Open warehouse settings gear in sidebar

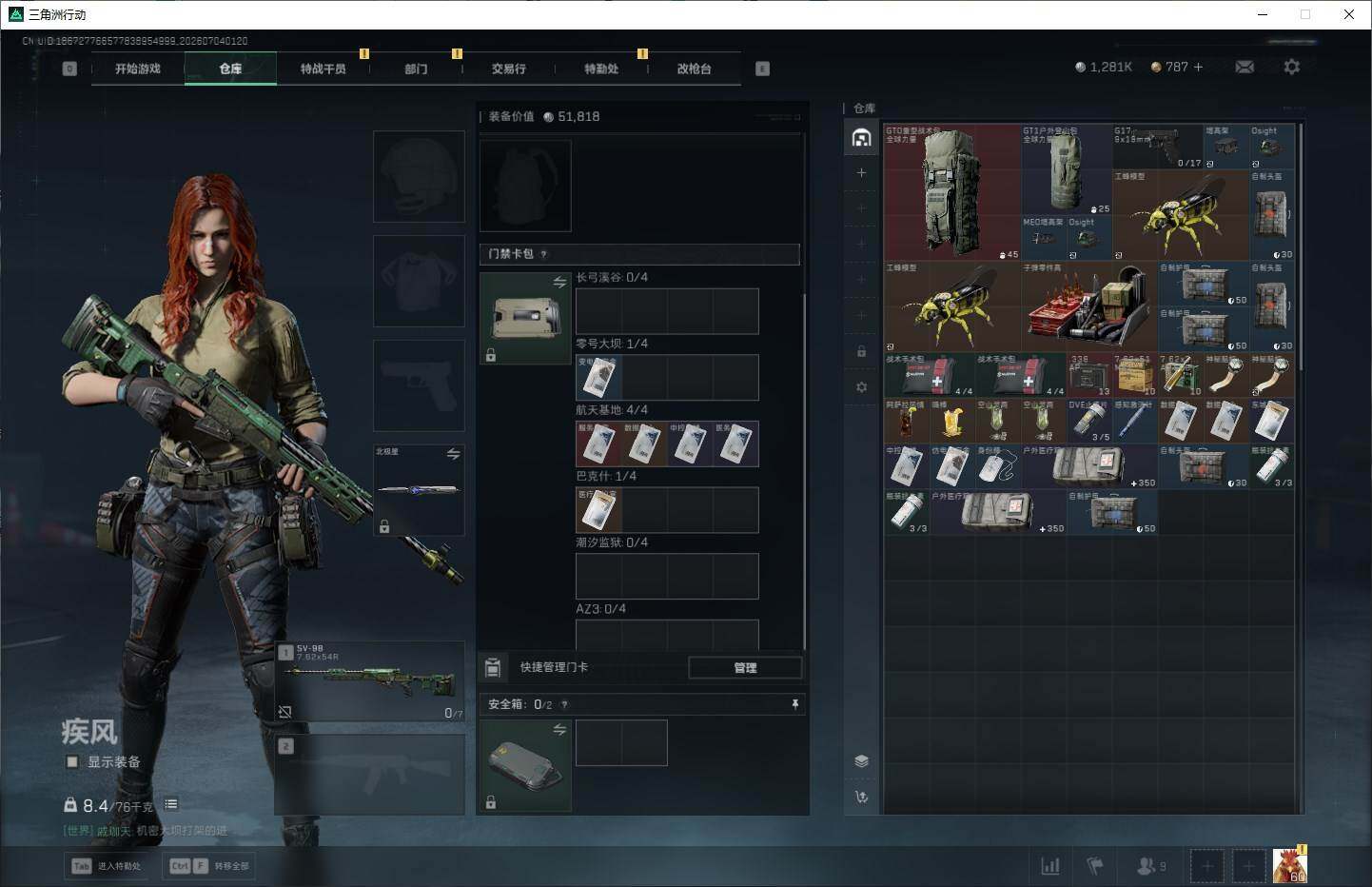[x=861, y=387]
